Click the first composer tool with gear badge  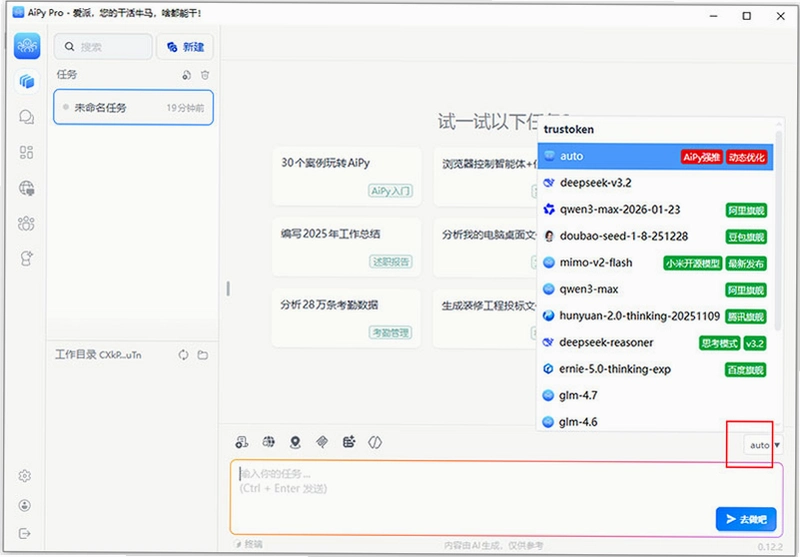pos(242,442)
